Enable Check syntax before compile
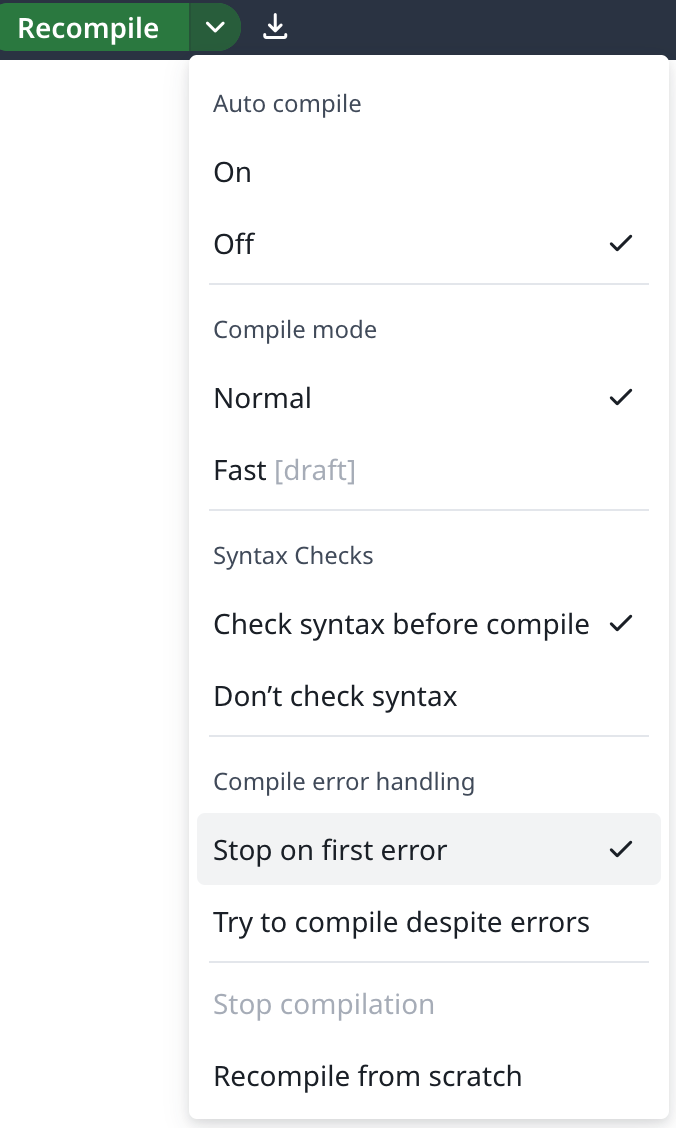Screen dimensions: 676x1128 400,623
